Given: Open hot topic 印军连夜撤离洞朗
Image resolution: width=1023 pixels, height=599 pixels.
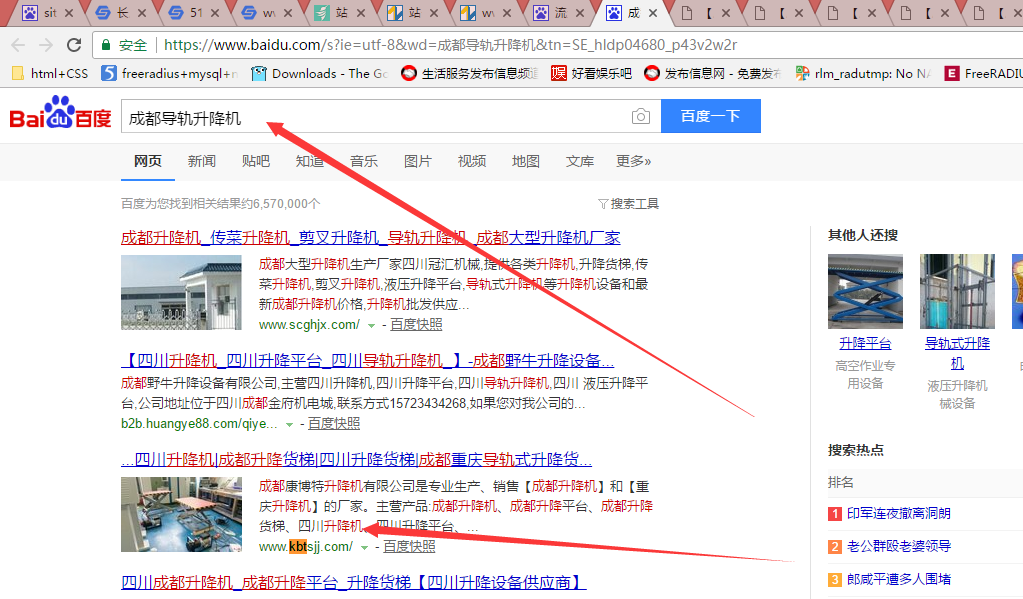Looking at the screenshot, I should point(898,514).
